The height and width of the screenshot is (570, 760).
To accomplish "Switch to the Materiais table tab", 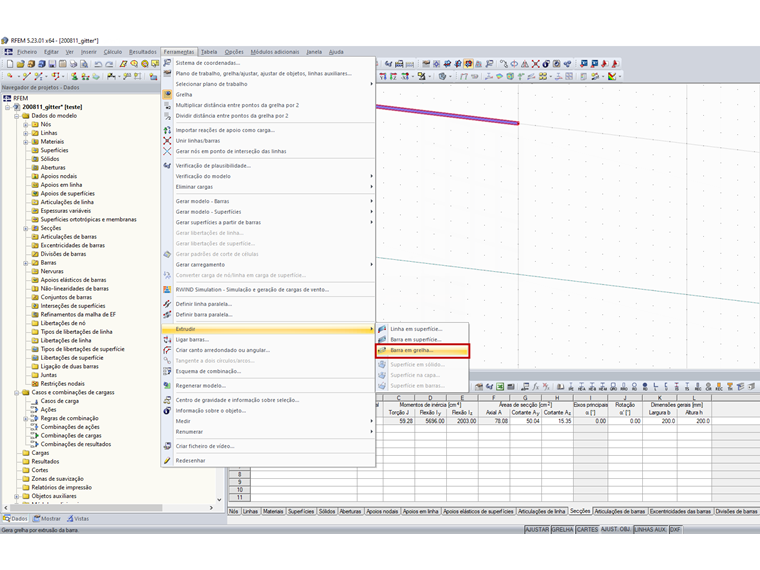I will (x=273, y=511).
